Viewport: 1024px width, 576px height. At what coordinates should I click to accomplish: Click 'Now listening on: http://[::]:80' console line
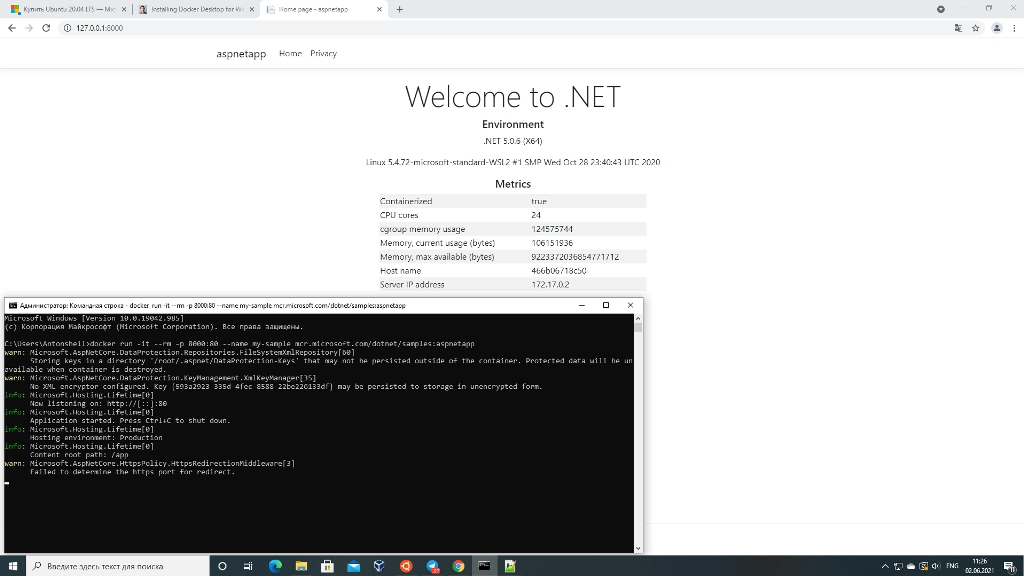click(x=98, y=404)
